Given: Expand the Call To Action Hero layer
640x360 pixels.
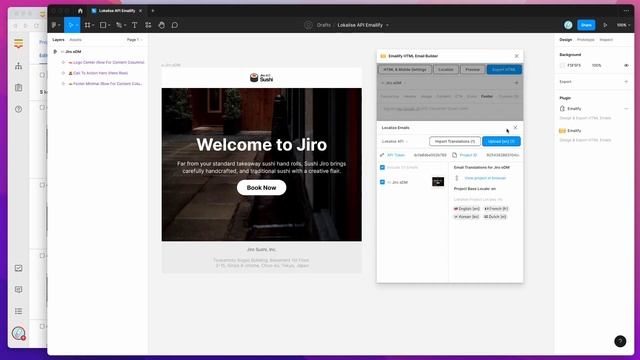Looking at the screenshot, I should click(63, 73).
